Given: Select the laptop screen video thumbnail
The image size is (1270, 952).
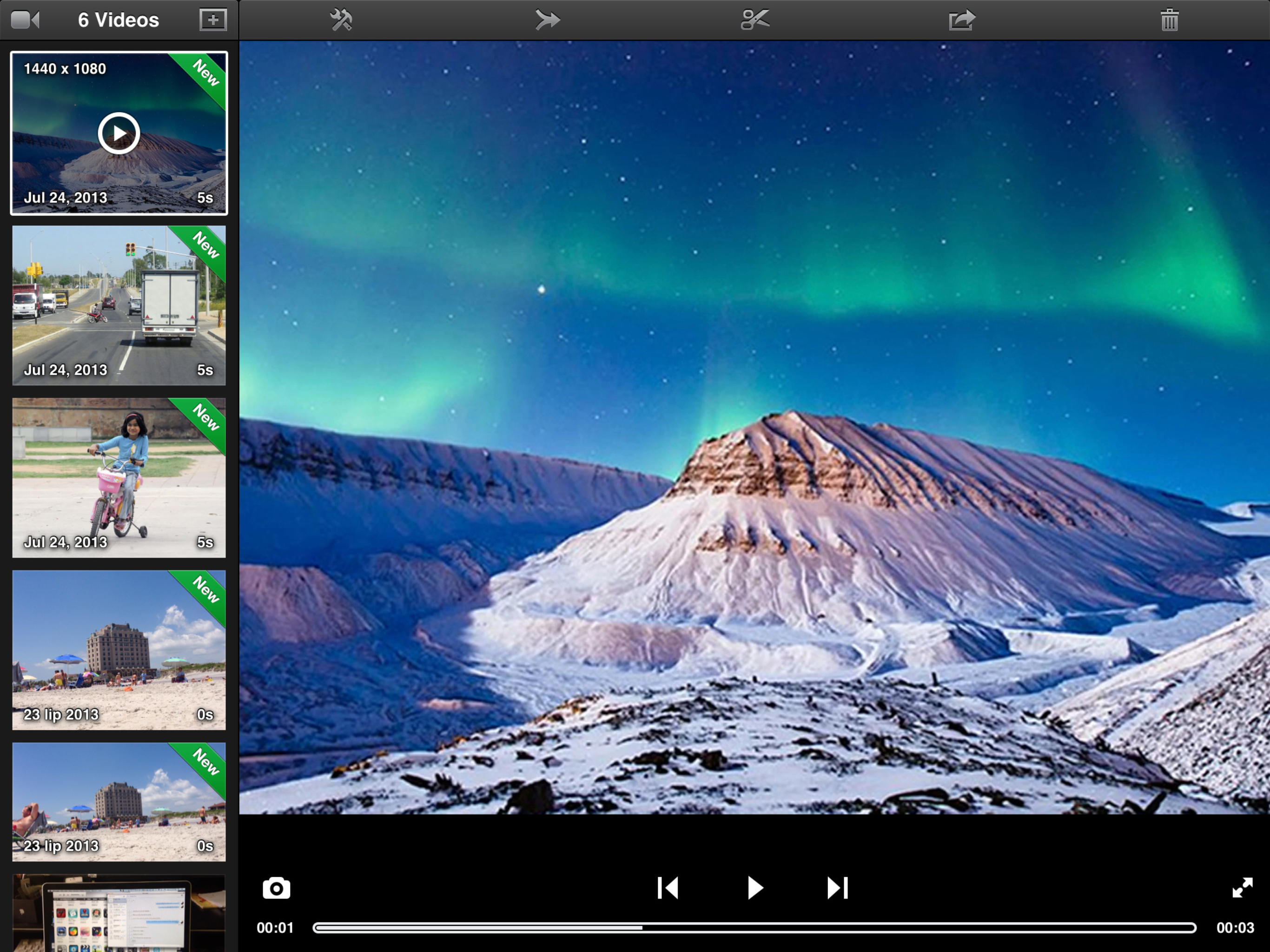Looking at the screenshot, I should (x=119, y=913).
